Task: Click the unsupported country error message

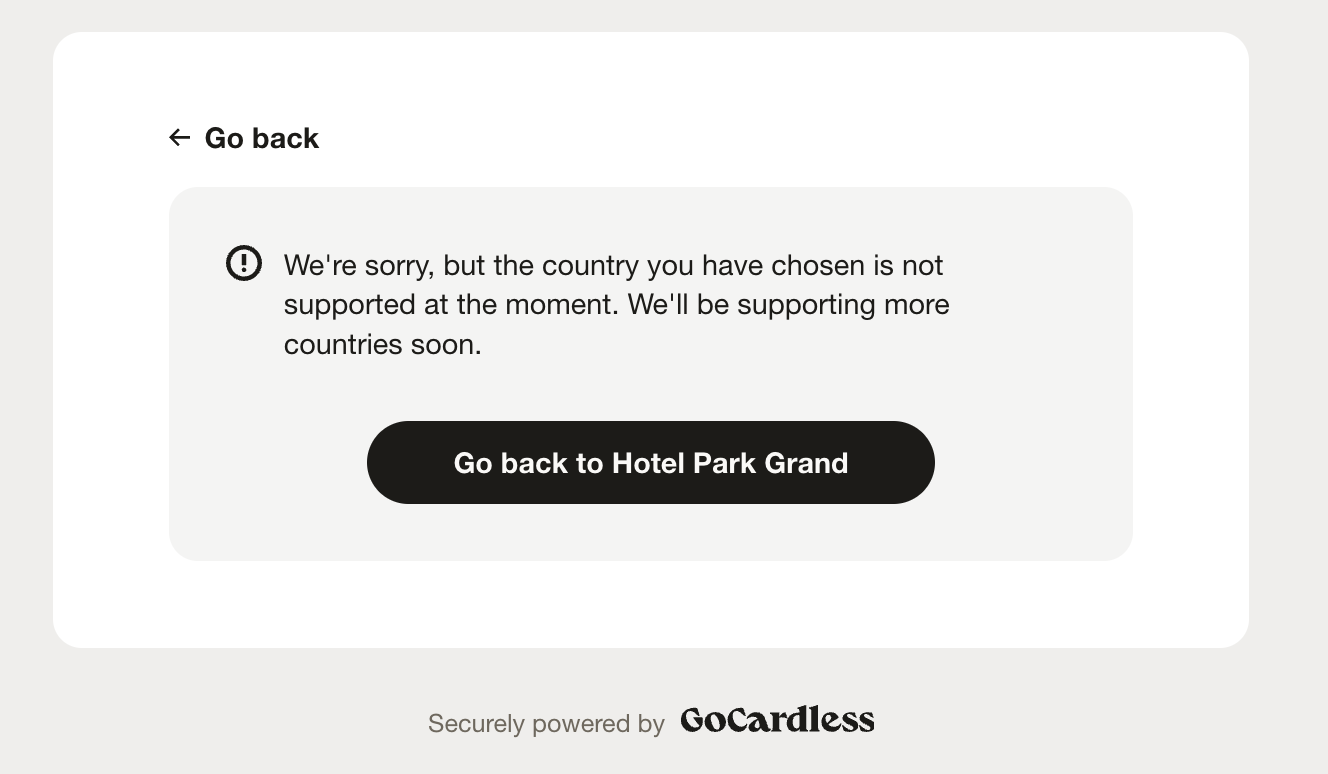Action: (x=616, y=304)
